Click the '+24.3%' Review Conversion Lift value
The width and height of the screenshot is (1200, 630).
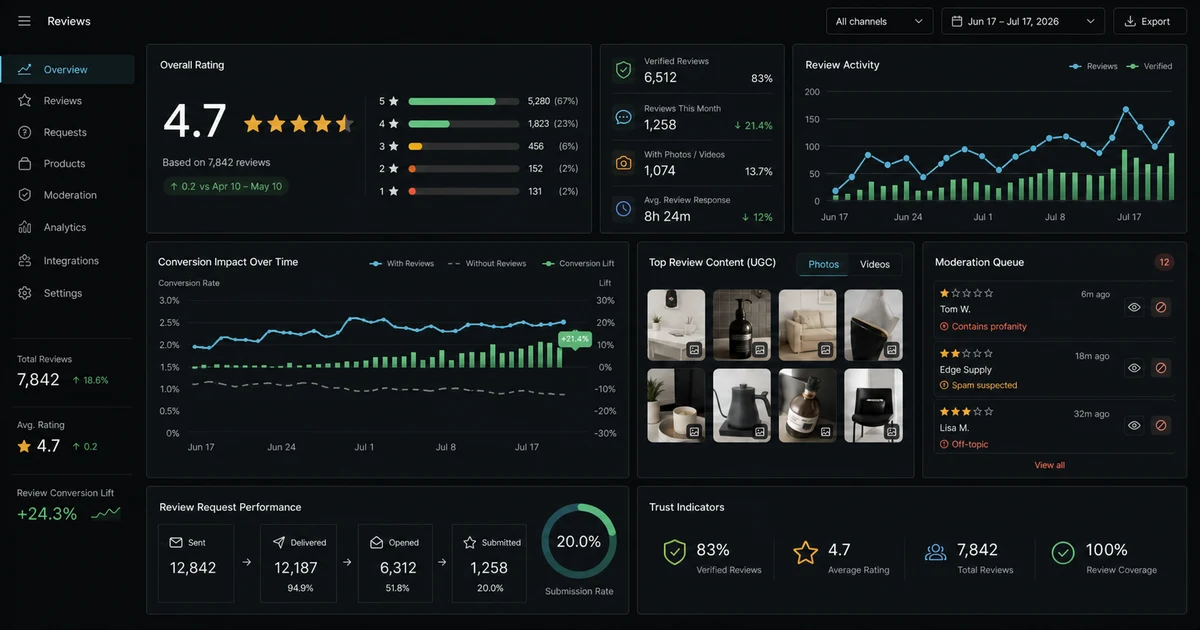(x=47, y=514)
